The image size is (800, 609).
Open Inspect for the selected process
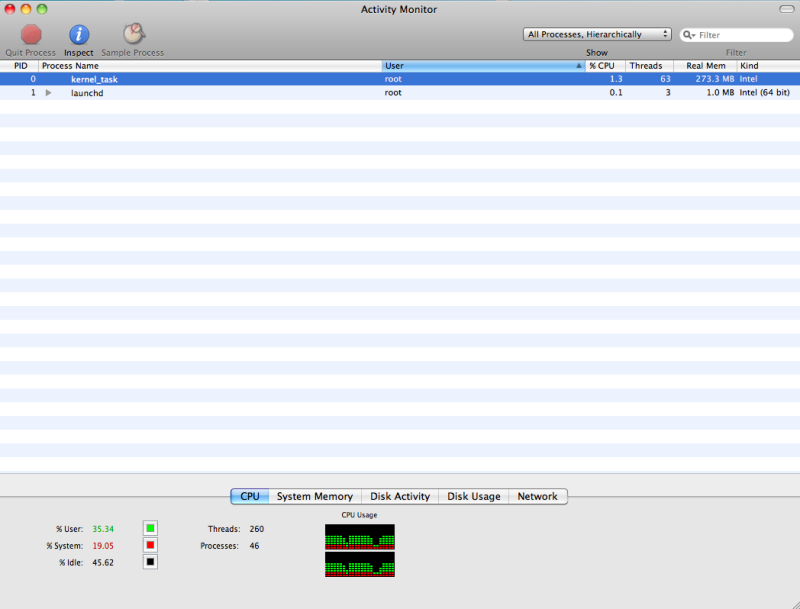point(79,35)
